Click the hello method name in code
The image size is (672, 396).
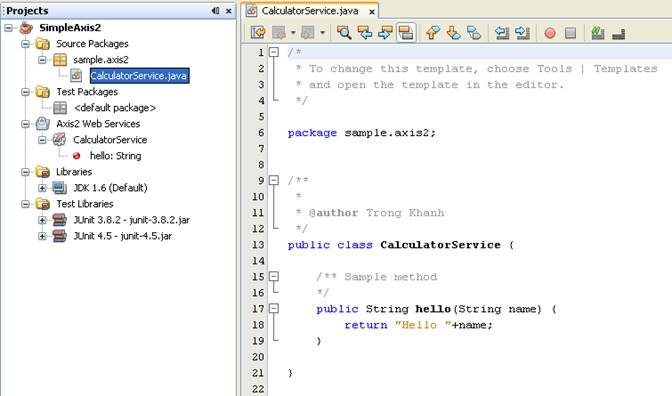(x=433, y=309)
